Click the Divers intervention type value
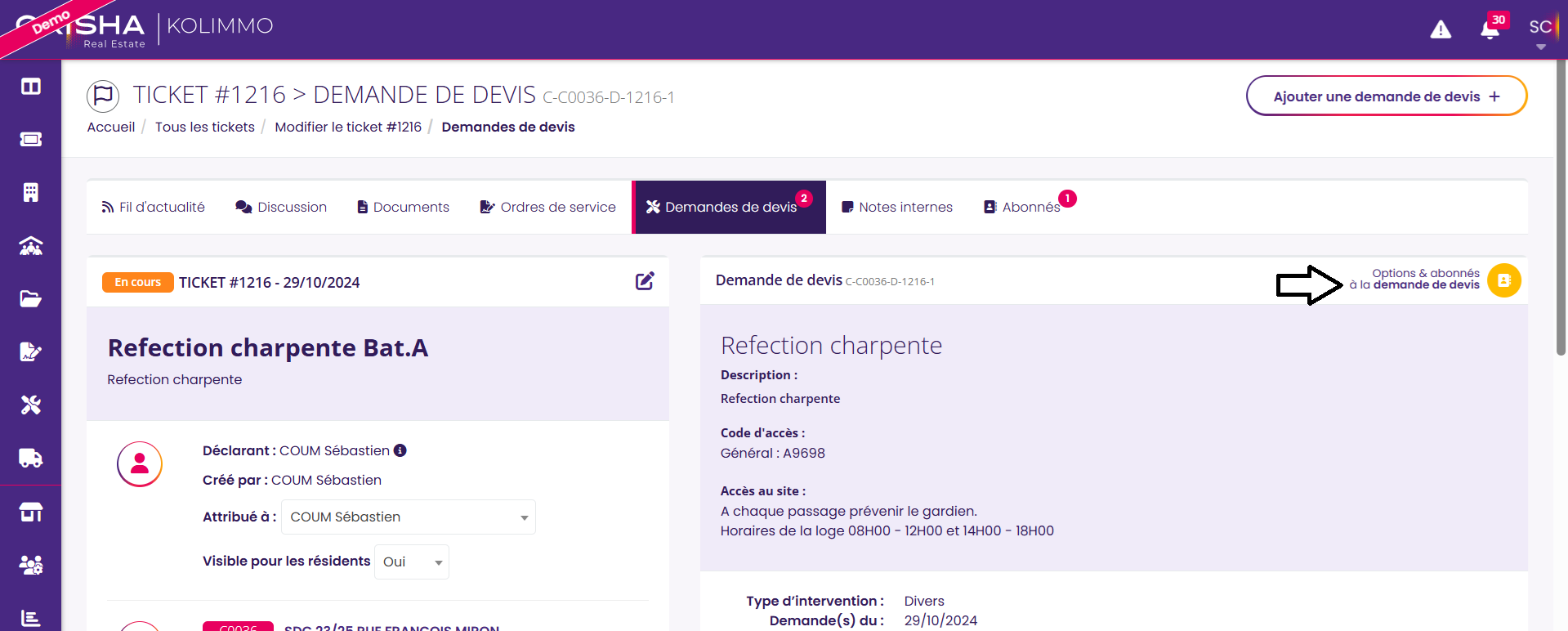The height and width of the screenshot is (631, 1568). coord(924,601)
